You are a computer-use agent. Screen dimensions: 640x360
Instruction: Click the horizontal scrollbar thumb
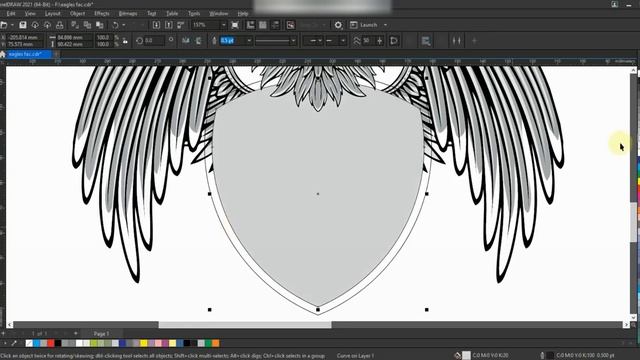click(245, 325)
